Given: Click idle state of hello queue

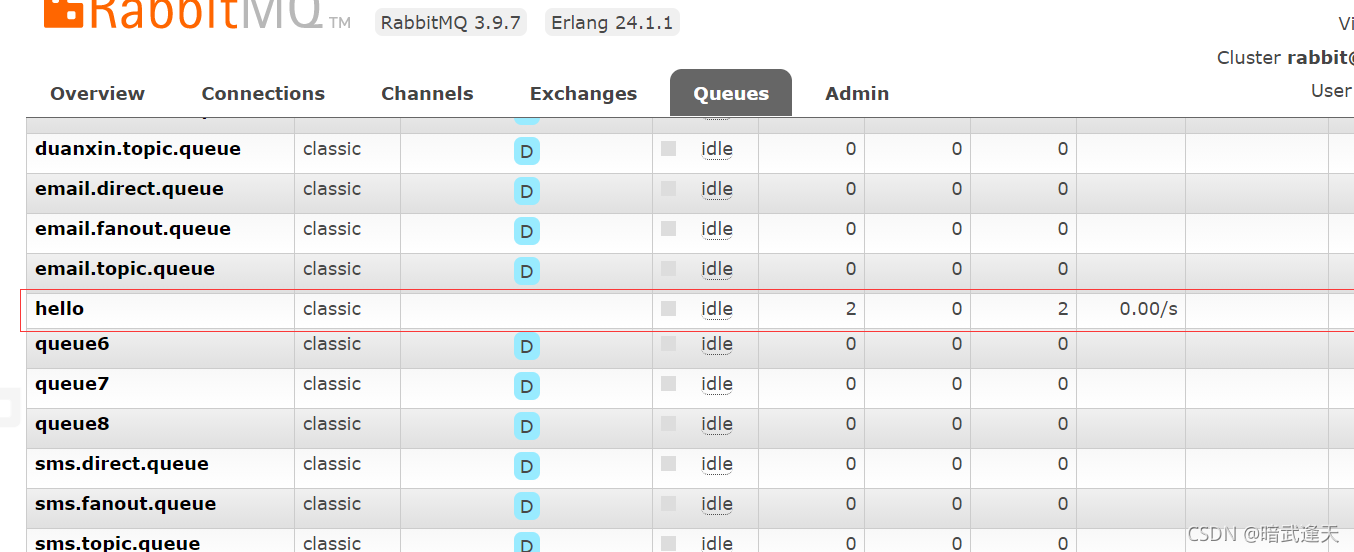Looking at the screenshot, I should click(x=717, y=309).
